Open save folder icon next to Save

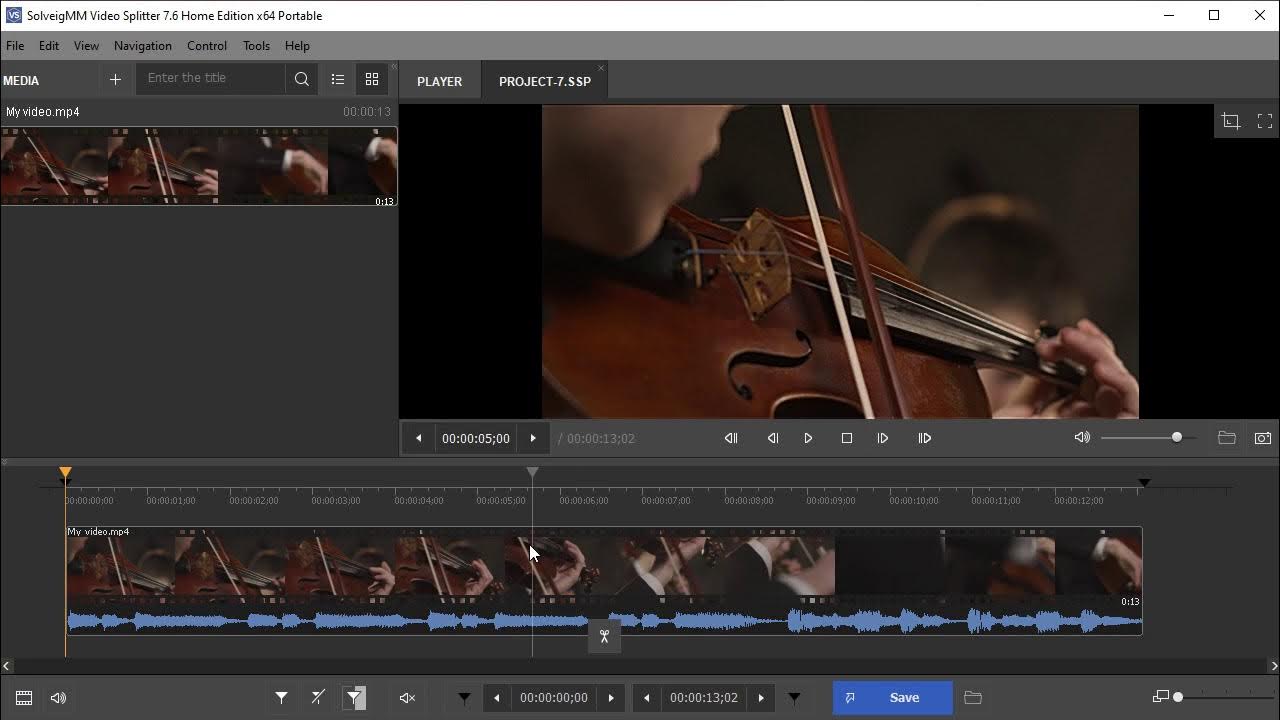(x=973, y=698)
